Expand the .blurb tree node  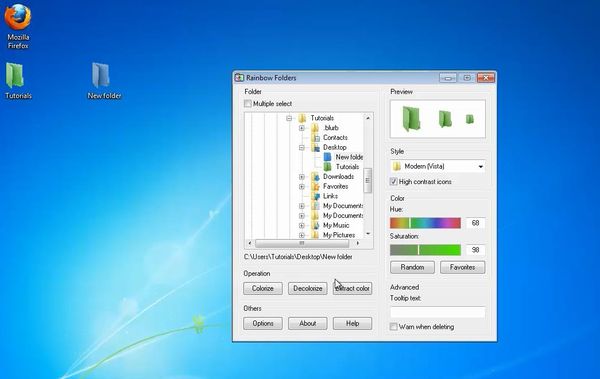(x=302, y=128)
